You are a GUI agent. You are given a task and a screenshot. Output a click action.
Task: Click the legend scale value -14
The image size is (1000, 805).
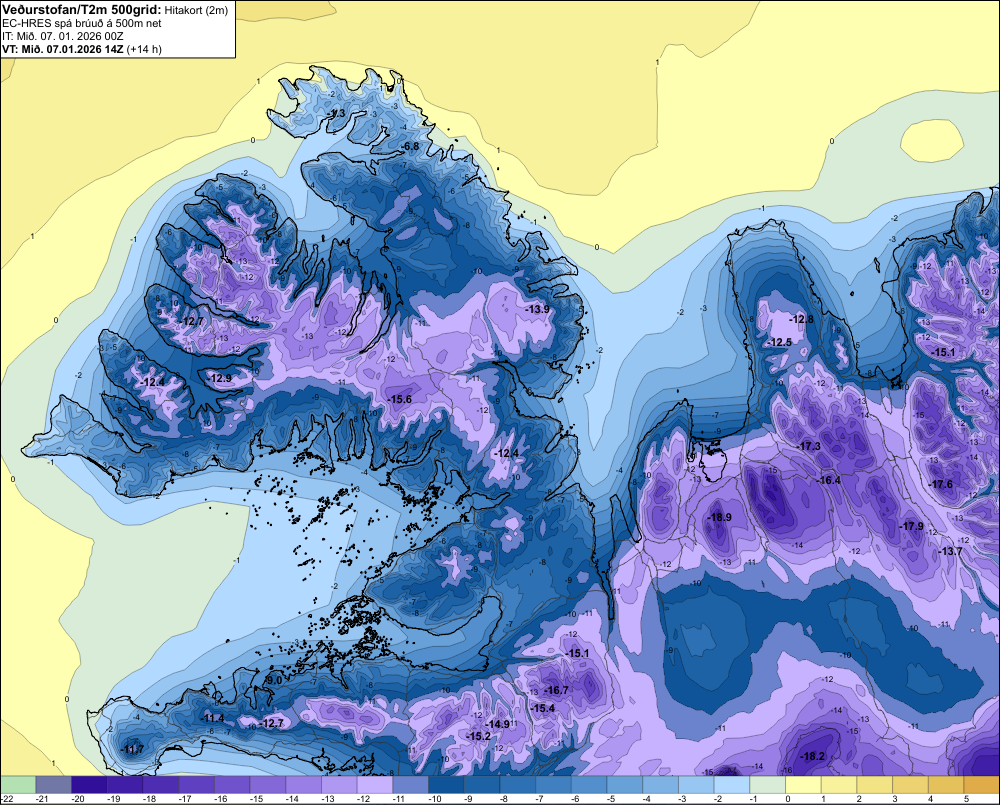pyautogui.click(x=293, y=799)
